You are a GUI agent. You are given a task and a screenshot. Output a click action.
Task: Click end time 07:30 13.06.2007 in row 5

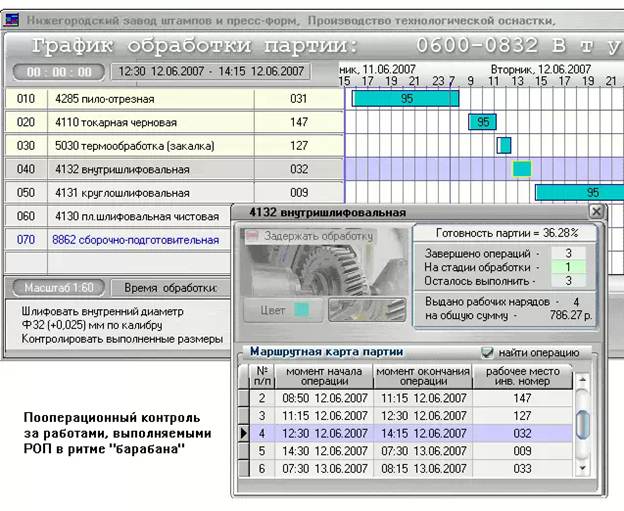[x=423, y=451]
